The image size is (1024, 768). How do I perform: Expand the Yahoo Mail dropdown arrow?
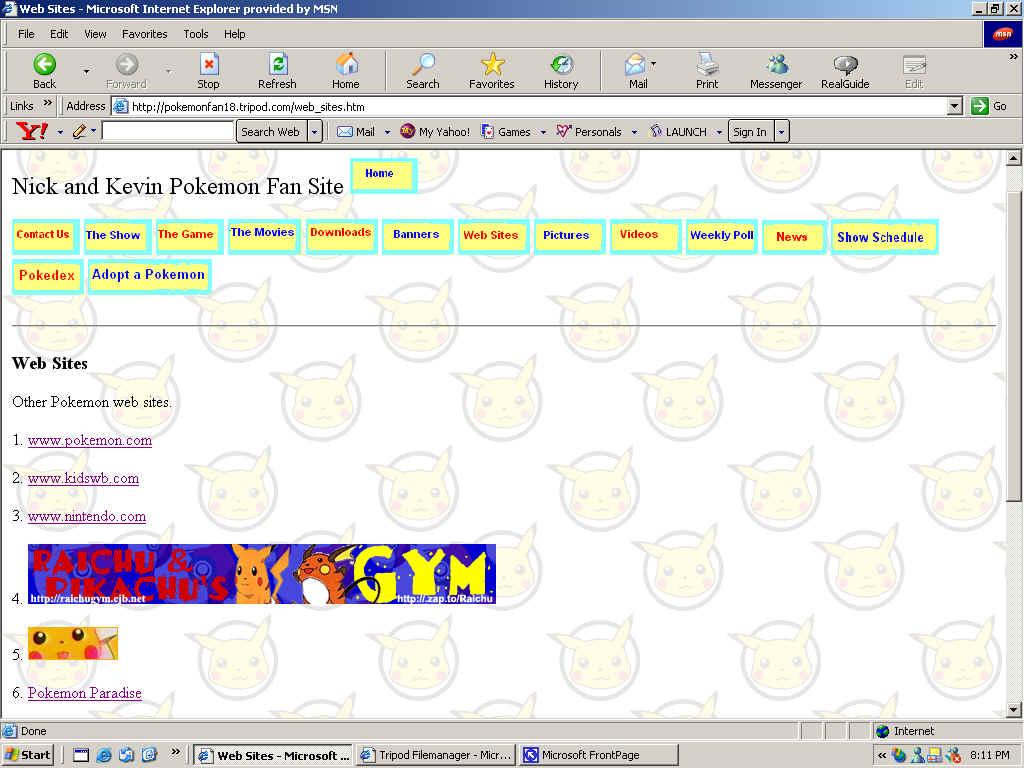(x=387, y=132)
